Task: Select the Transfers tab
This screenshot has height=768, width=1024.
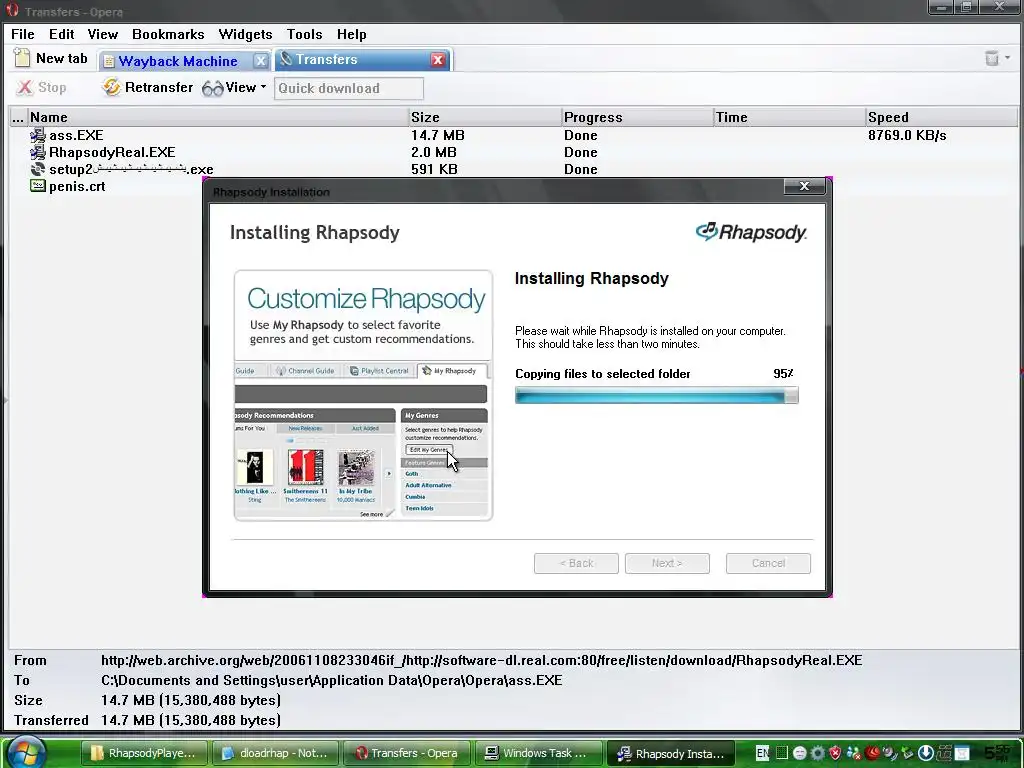Action: [354, 59]
